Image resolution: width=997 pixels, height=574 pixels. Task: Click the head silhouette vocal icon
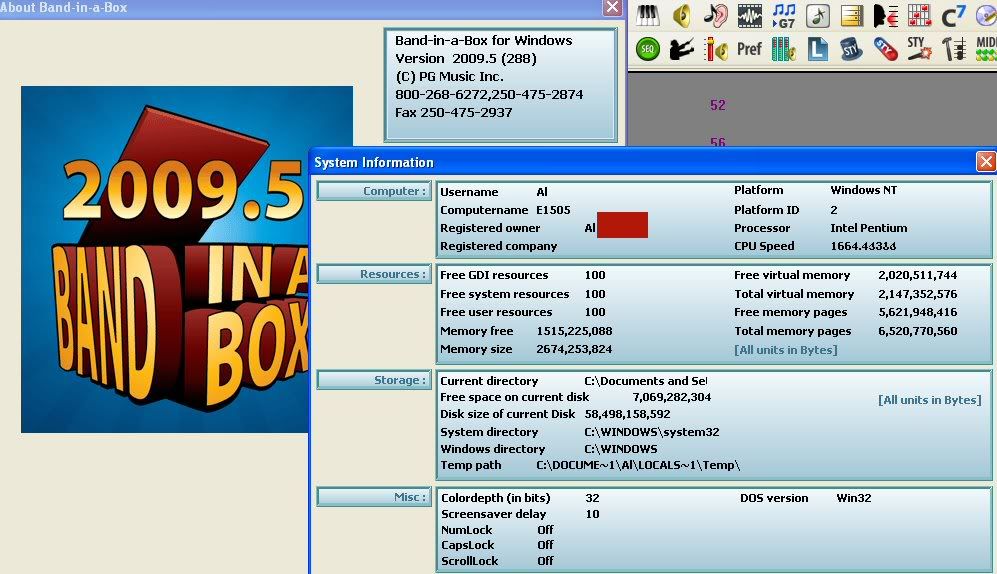(885, 15)
